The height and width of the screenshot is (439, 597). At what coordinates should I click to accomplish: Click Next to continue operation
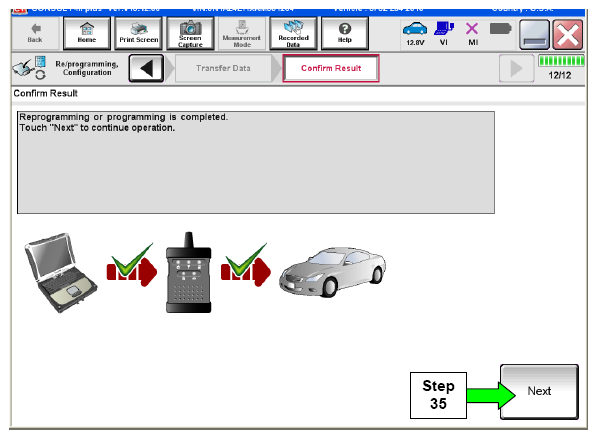(x=539, y=391)
